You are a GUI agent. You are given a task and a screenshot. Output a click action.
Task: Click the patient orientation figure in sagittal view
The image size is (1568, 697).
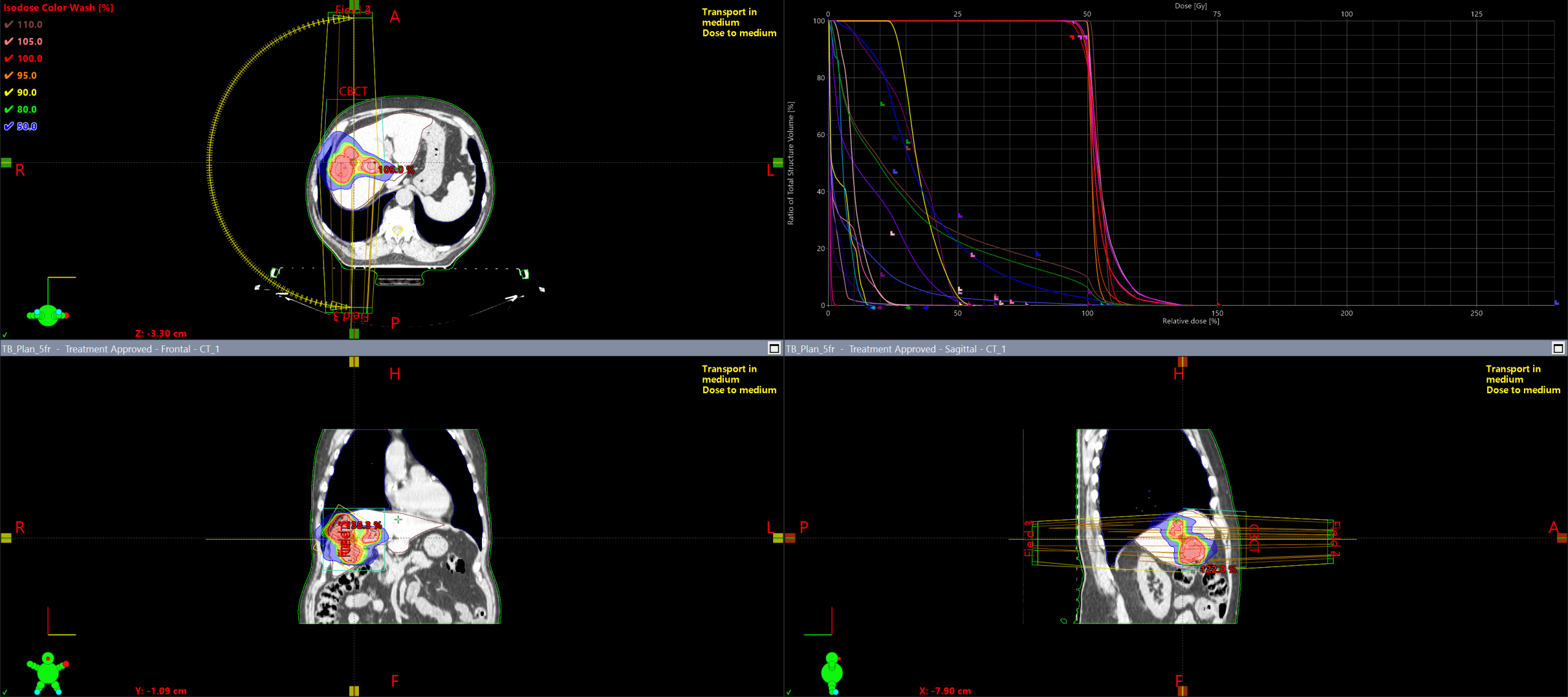(832, 672)
